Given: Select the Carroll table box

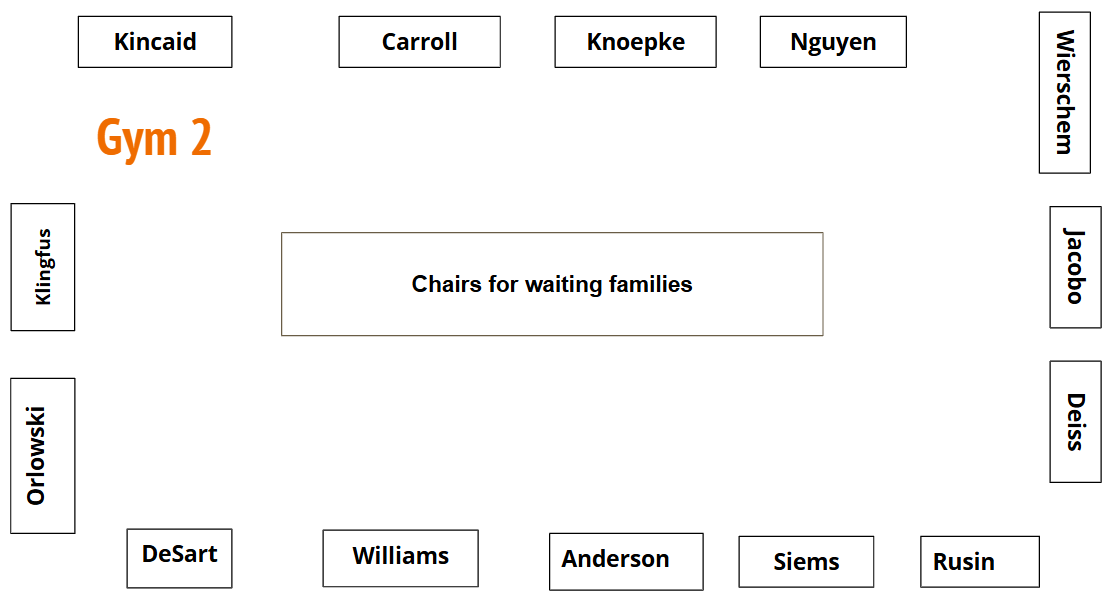Looking at the screenshot, I should click(x=419, y=42).
